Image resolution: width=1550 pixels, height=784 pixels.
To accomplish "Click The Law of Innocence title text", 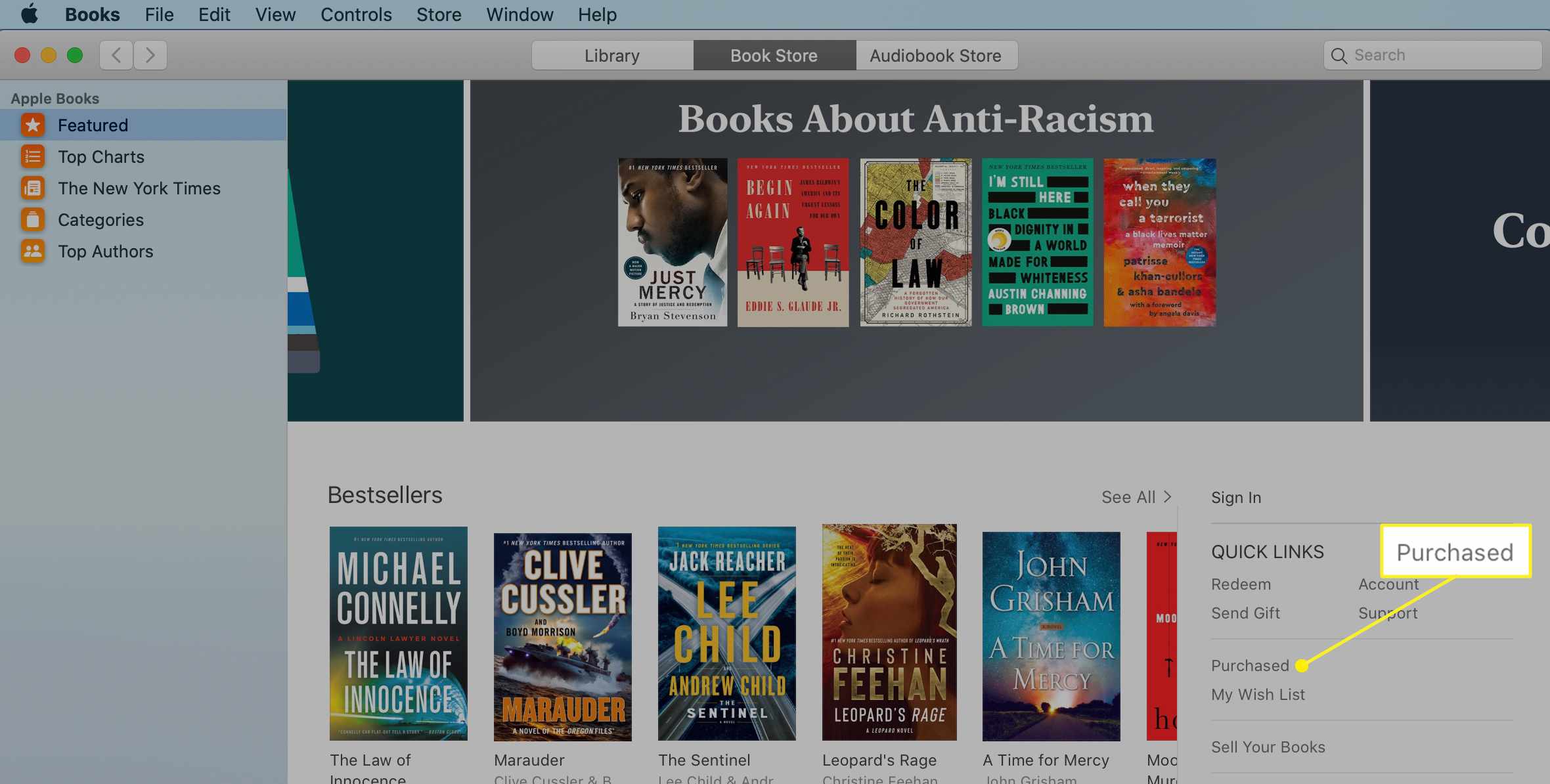I will click(370, 770).
